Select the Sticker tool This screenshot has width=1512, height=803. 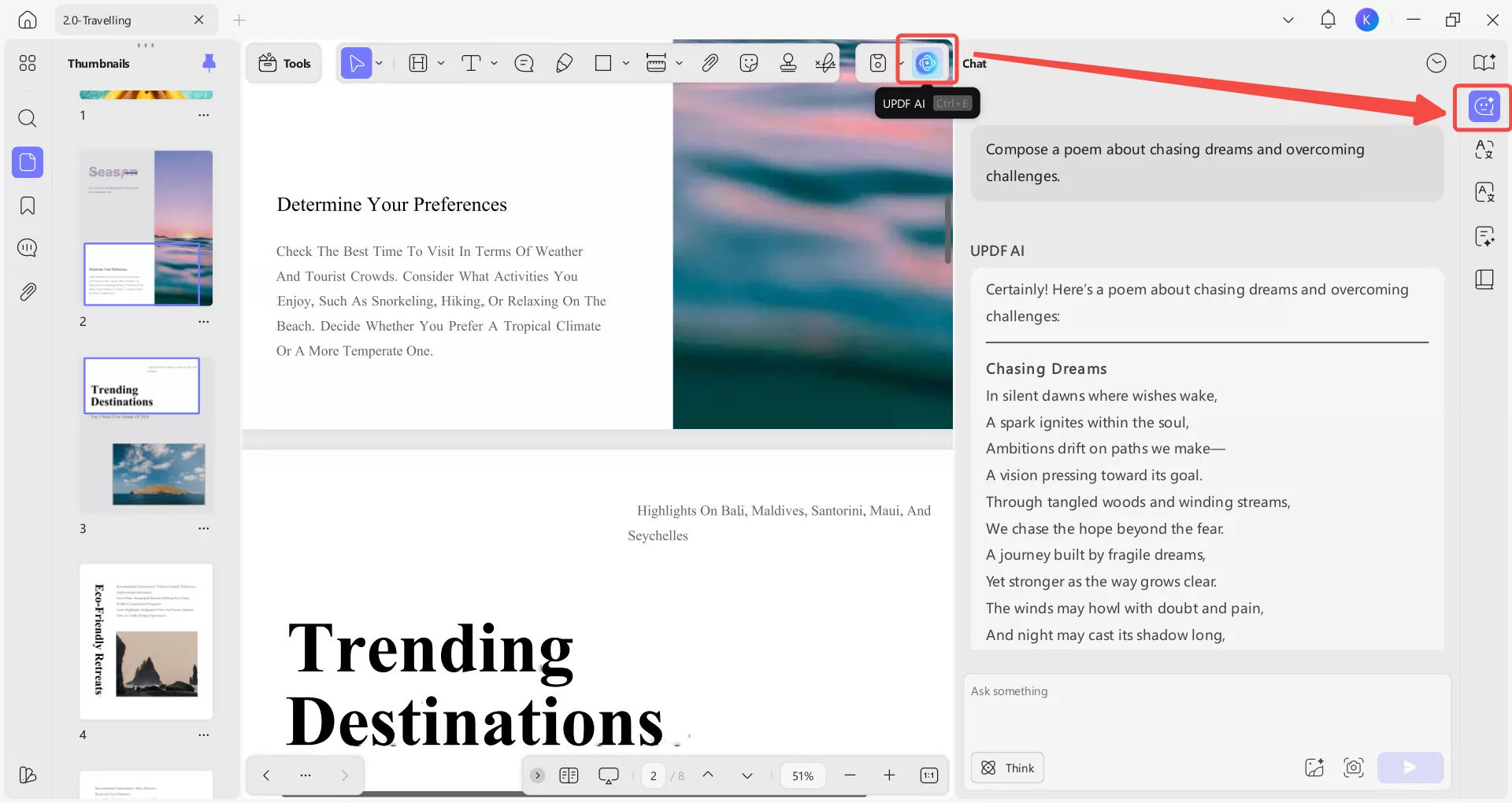[749, 63]
